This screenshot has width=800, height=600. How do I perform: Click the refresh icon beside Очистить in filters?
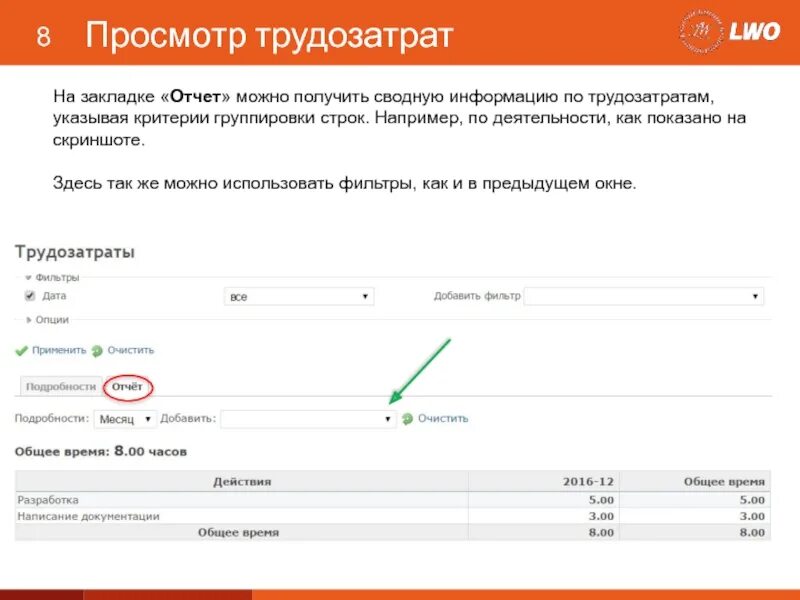[x=95, y=351]
